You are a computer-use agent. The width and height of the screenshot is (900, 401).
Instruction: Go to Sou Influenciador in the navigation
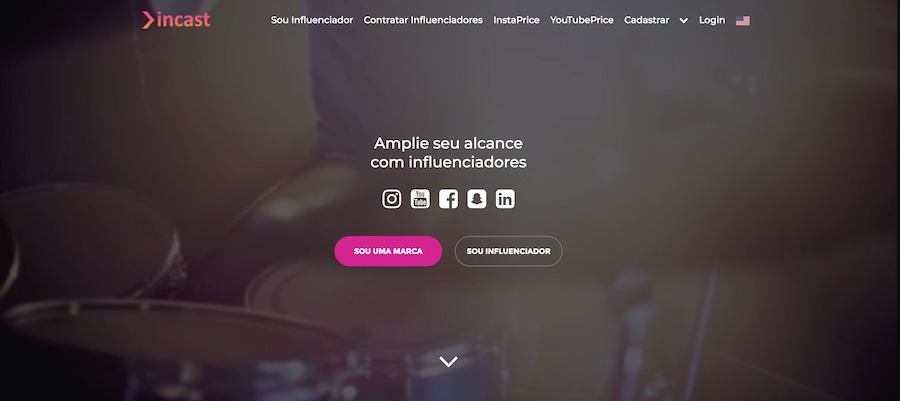pos(312,20)
